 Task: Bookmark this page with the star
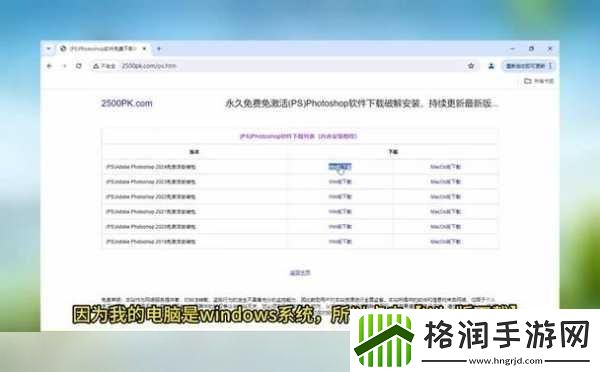pos(471,66)
